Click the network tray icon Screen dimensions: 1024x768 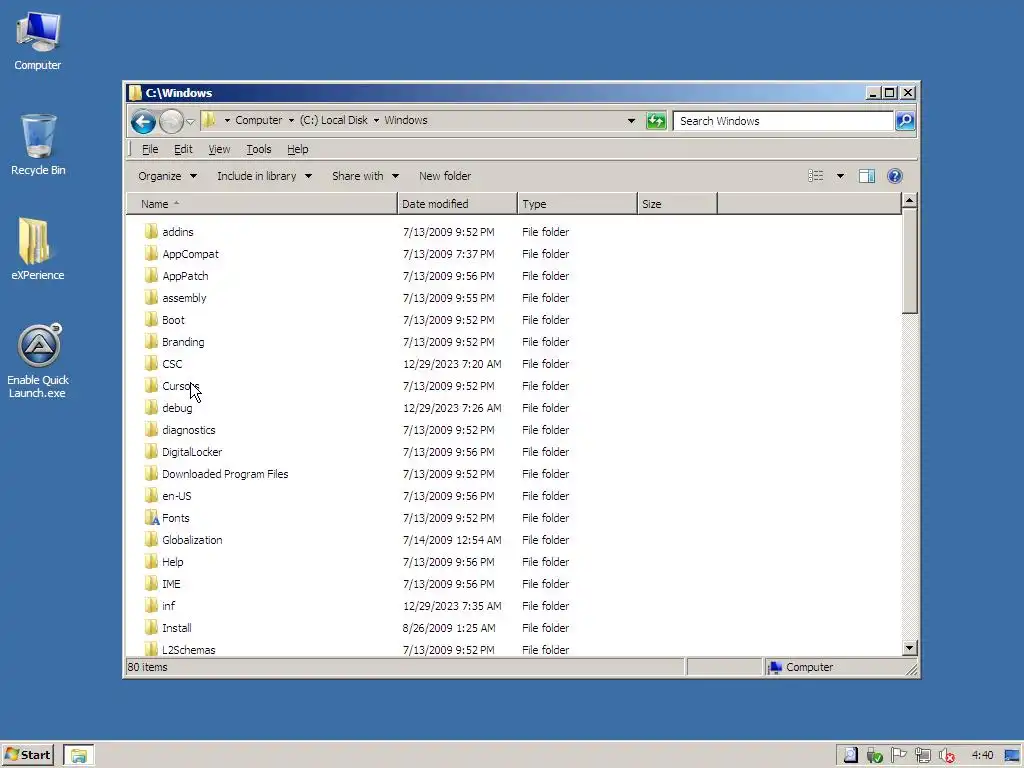click(923, 756)
